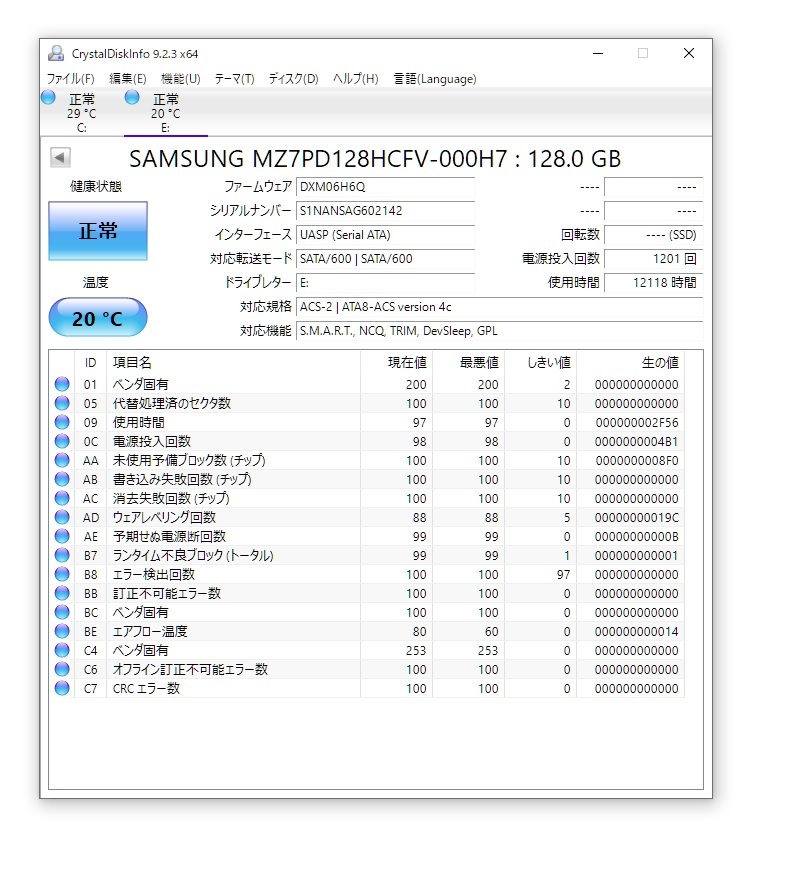Select the 代替処理済のセクタ数 row name
This screenshot has height=884, width=792.
[x=172, y=403]
